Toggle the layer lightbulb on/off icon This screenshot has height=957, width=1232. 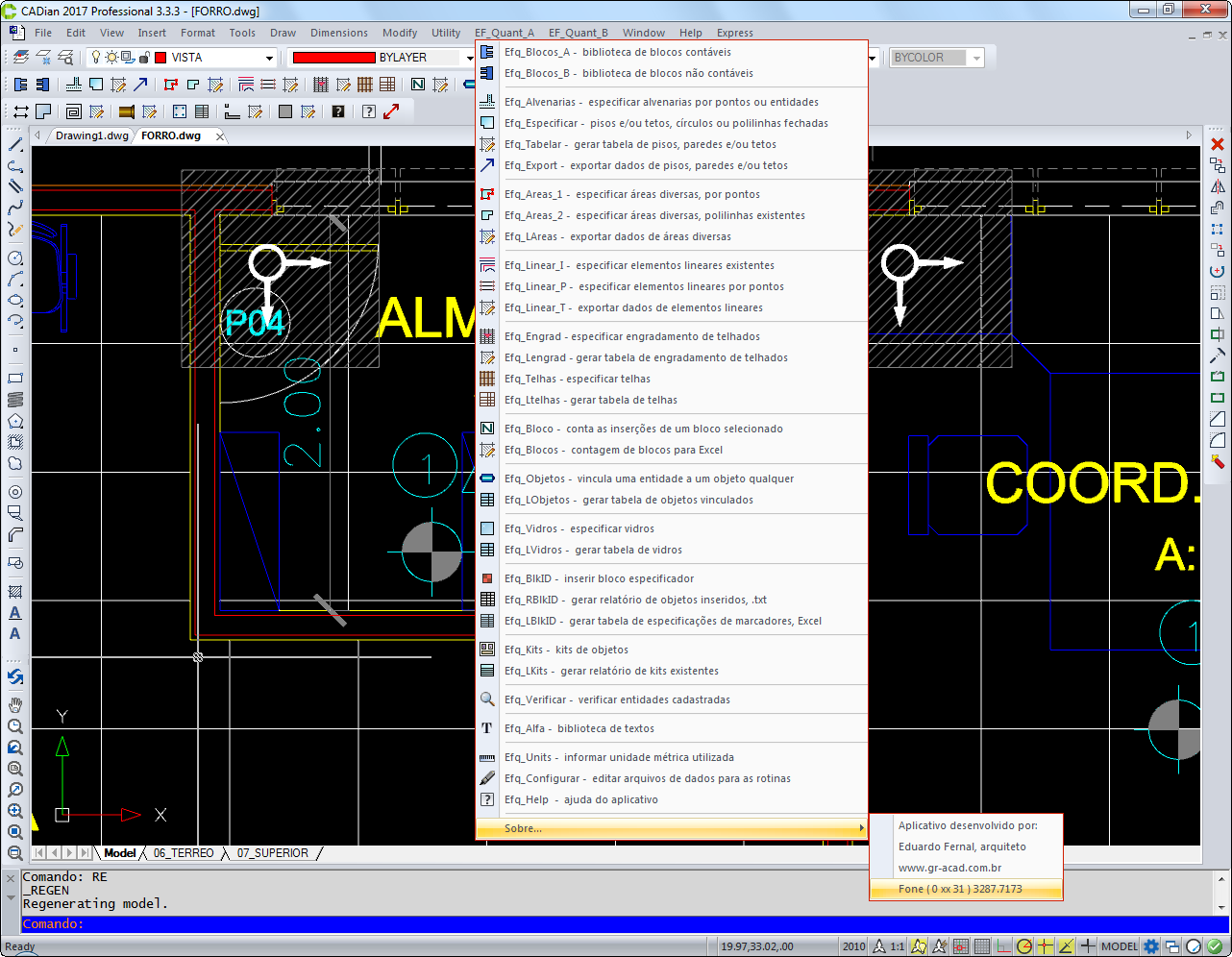[96, 58]
